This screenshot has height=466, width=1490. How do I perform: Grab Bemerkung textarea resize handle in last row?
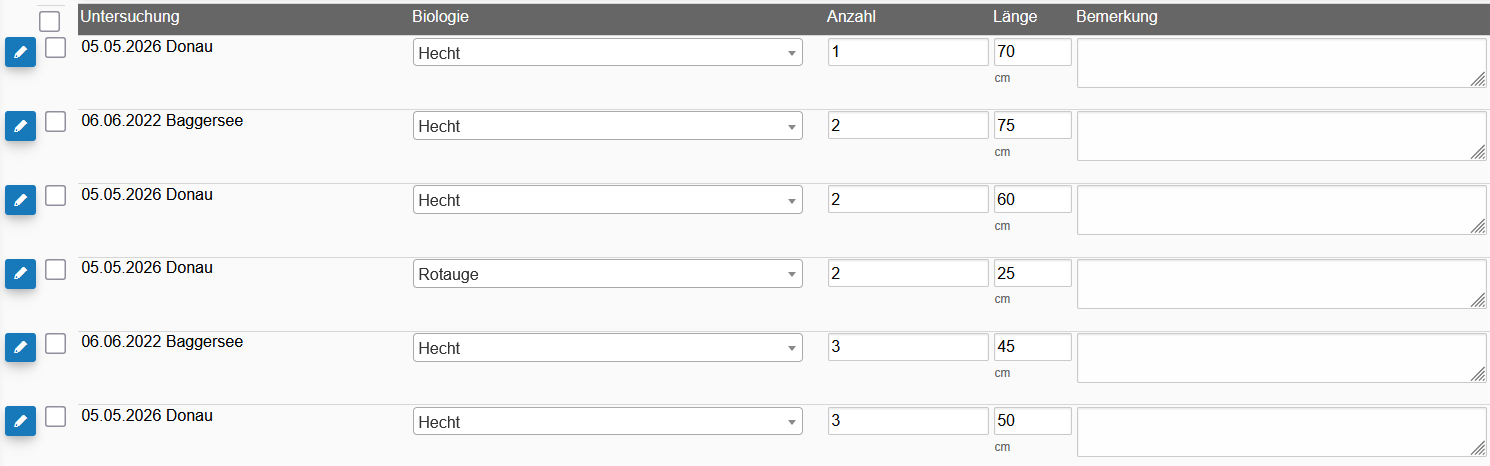pos(1478,449)
